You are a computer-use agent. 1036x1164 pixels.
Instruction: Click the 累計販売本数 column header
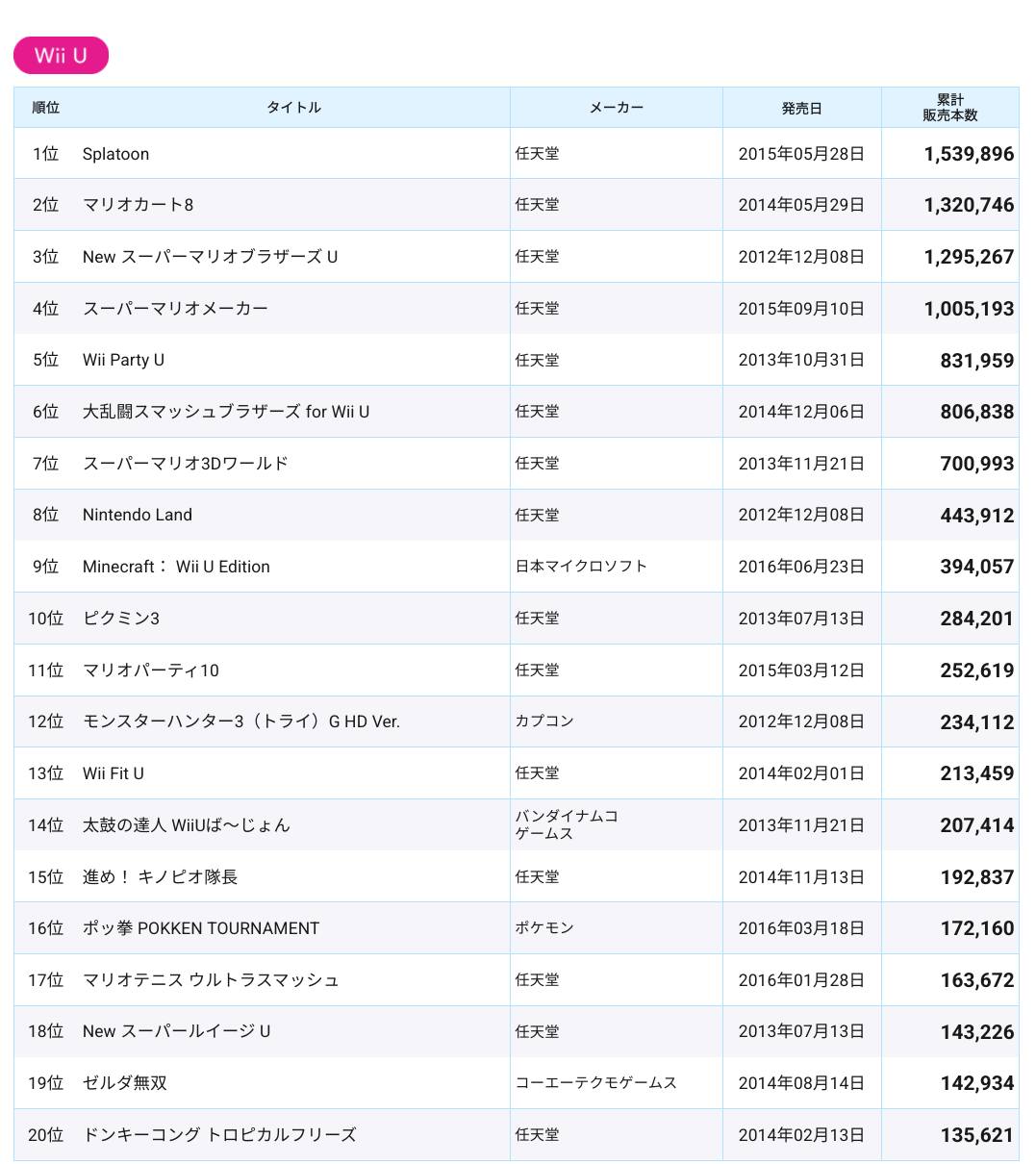pos(949,108)
